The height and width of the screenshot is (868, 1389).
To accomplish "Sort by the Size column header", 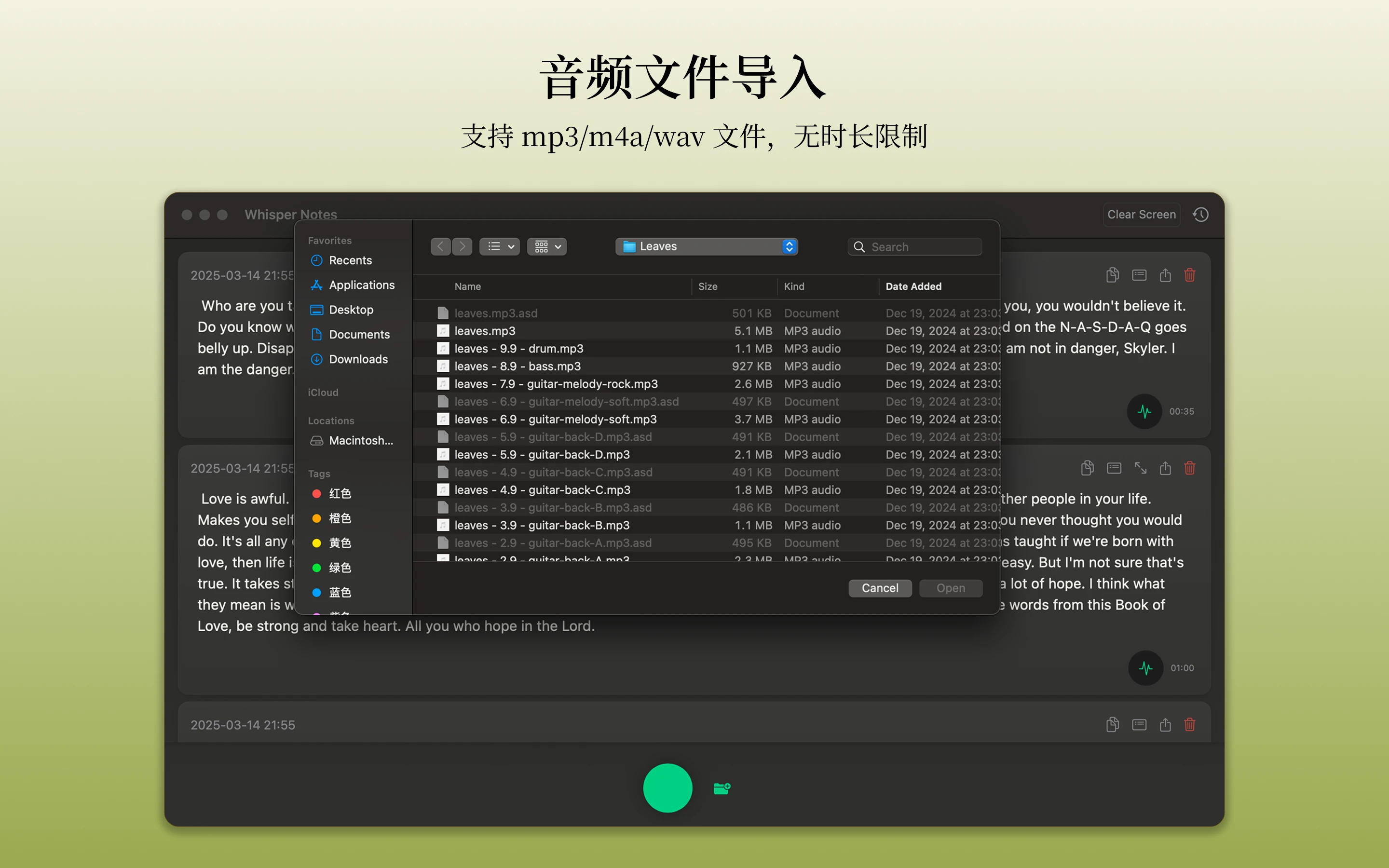I will [708, 286].
